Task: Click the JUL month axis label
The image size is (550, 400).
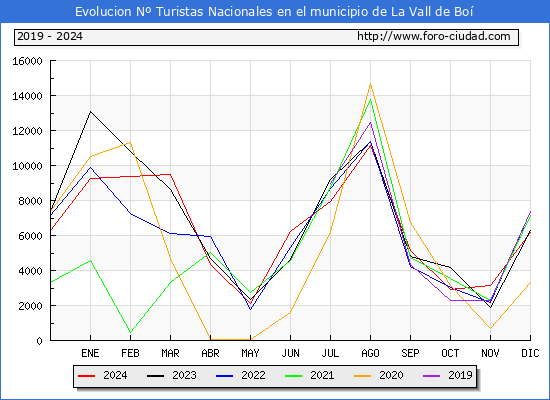Action: click(330, 353)
